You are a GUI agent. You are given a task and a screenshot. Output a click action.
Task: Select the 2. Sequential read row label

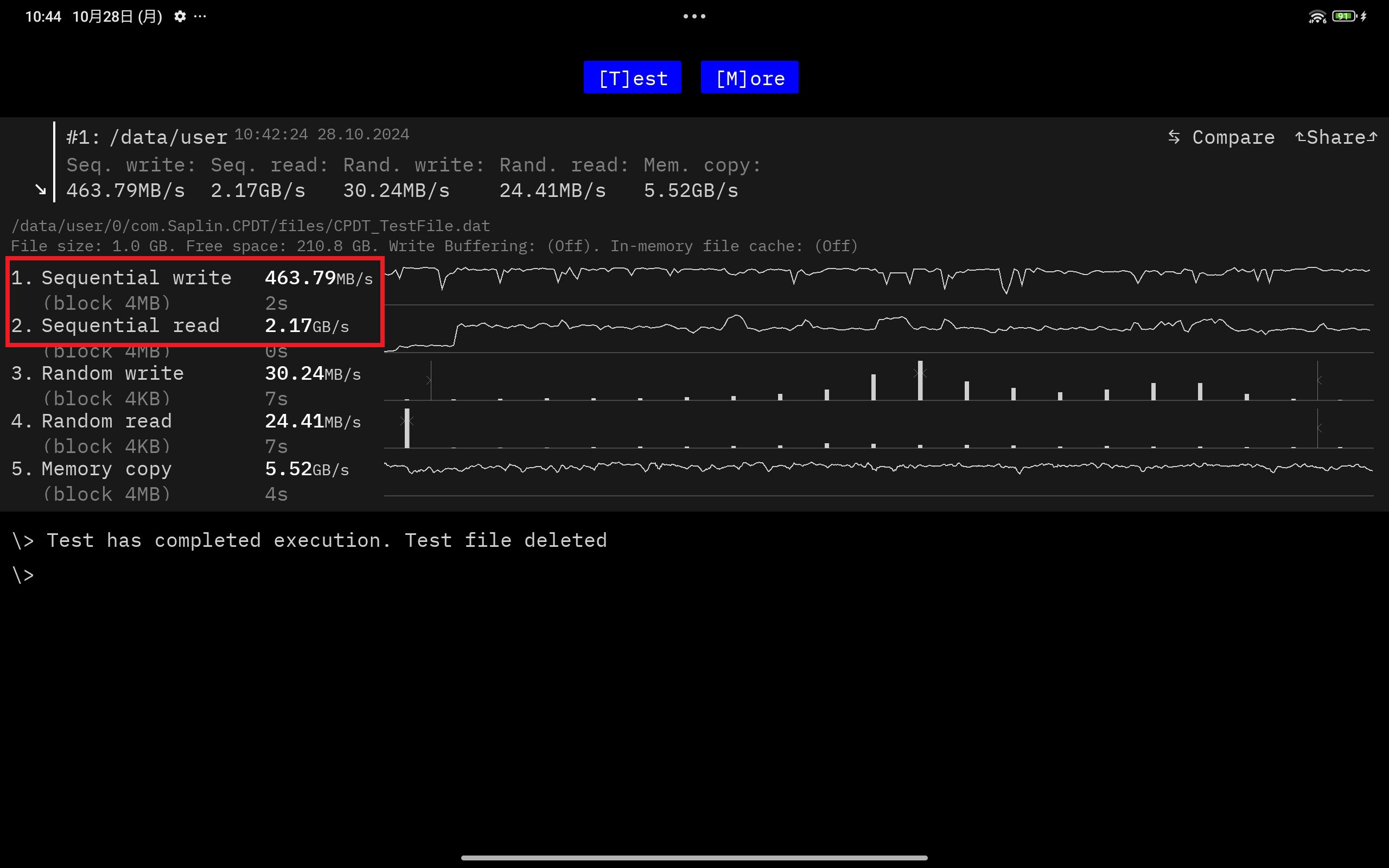116,325
